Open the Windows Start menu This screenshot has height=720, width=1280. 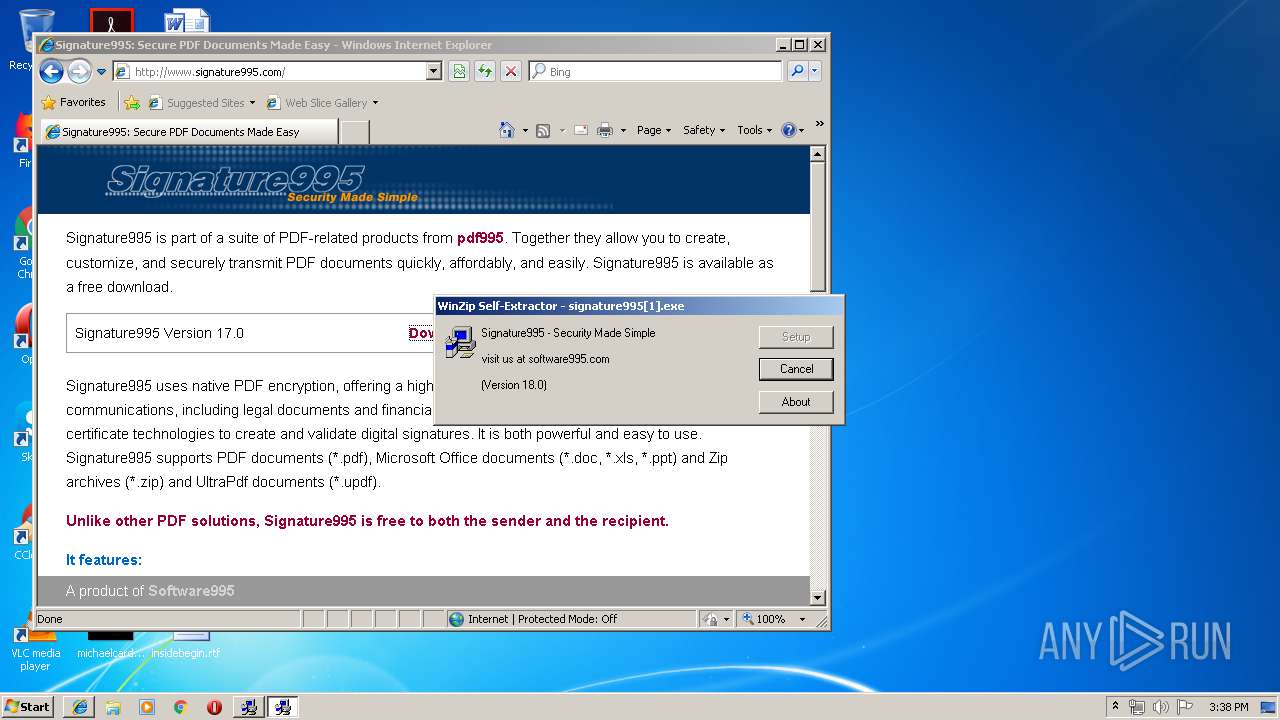[x=28, y=706]
